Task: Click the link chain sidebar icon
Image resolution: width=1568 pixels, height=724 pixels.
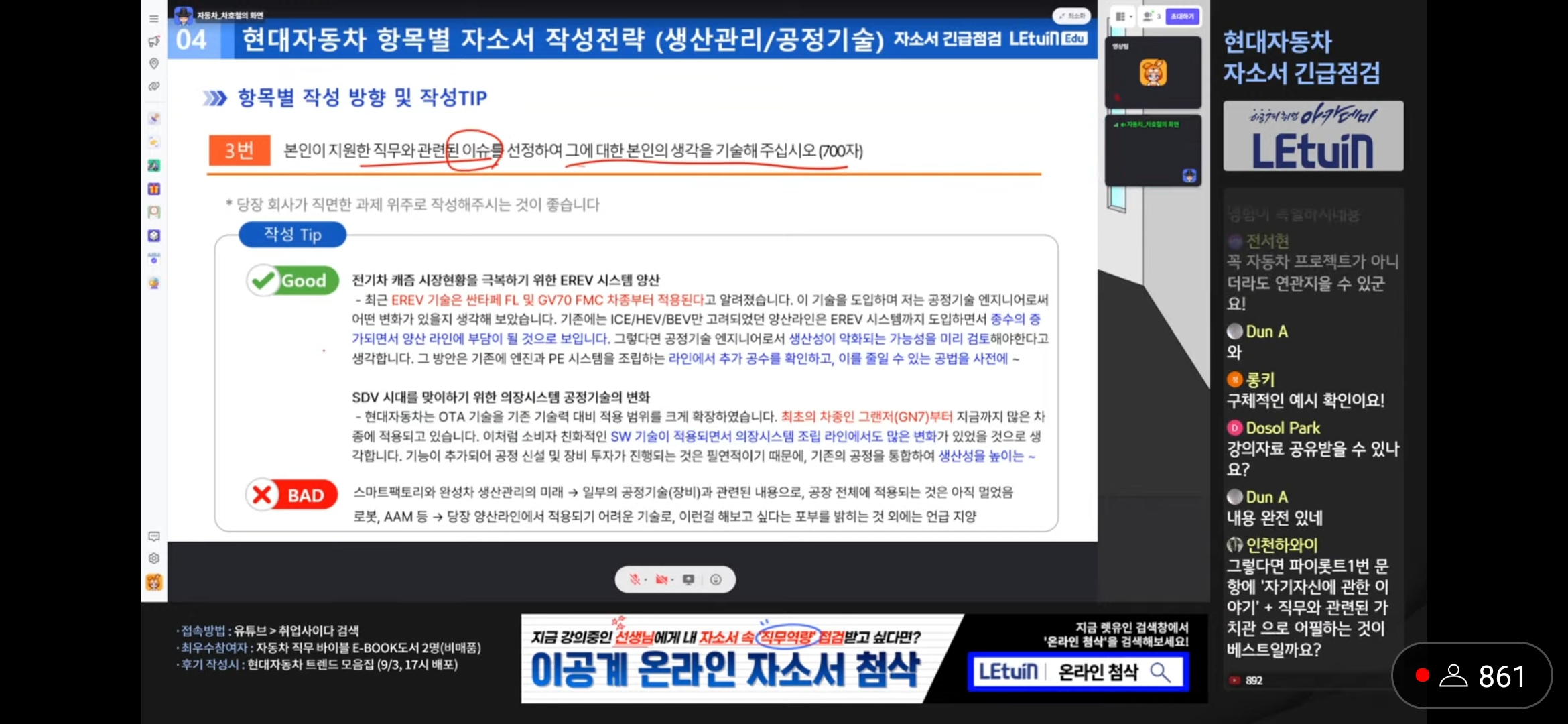Action: click(153, 86)
